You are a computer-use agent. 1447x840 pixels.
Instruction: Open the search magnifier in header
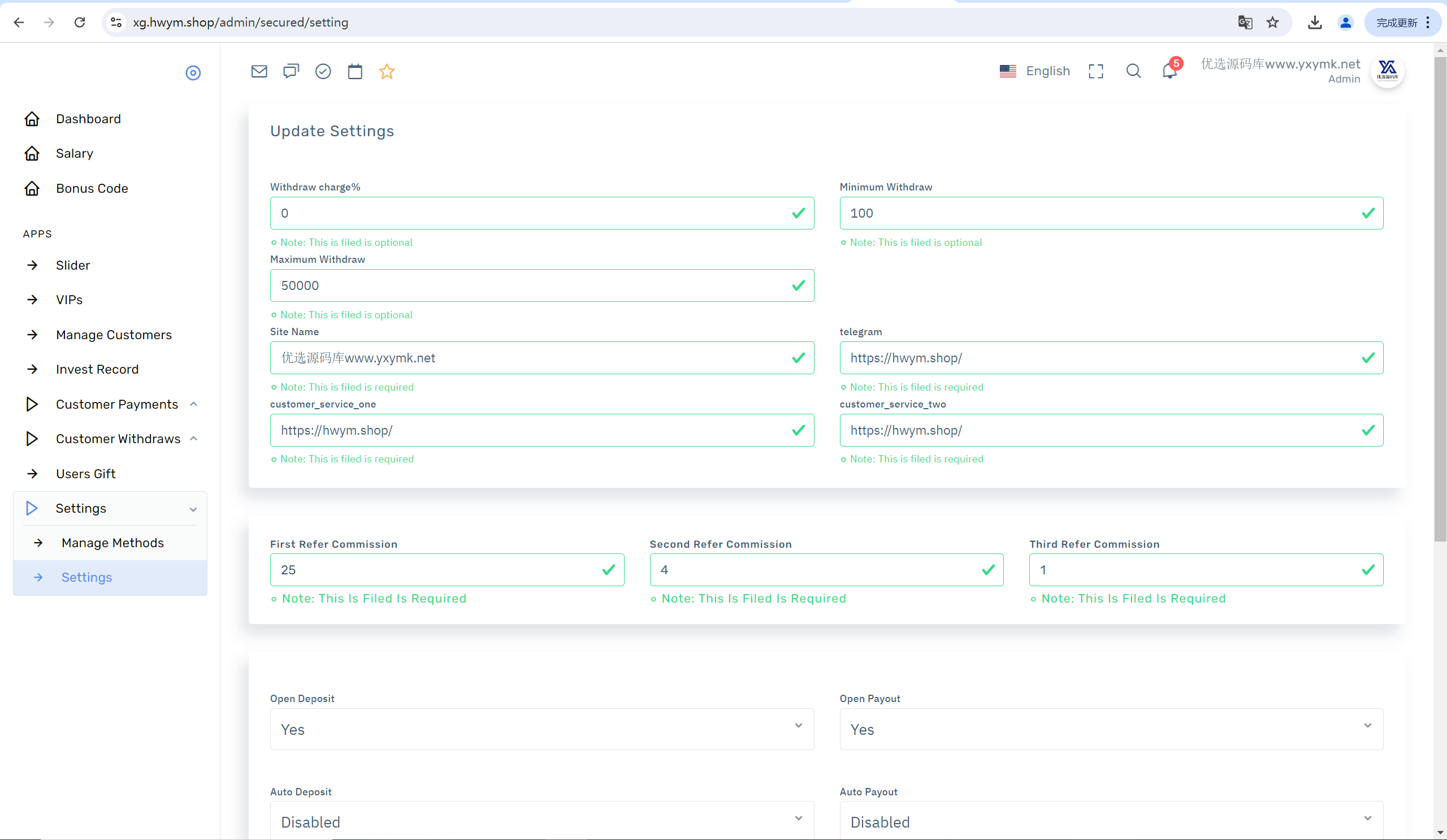1133,71
